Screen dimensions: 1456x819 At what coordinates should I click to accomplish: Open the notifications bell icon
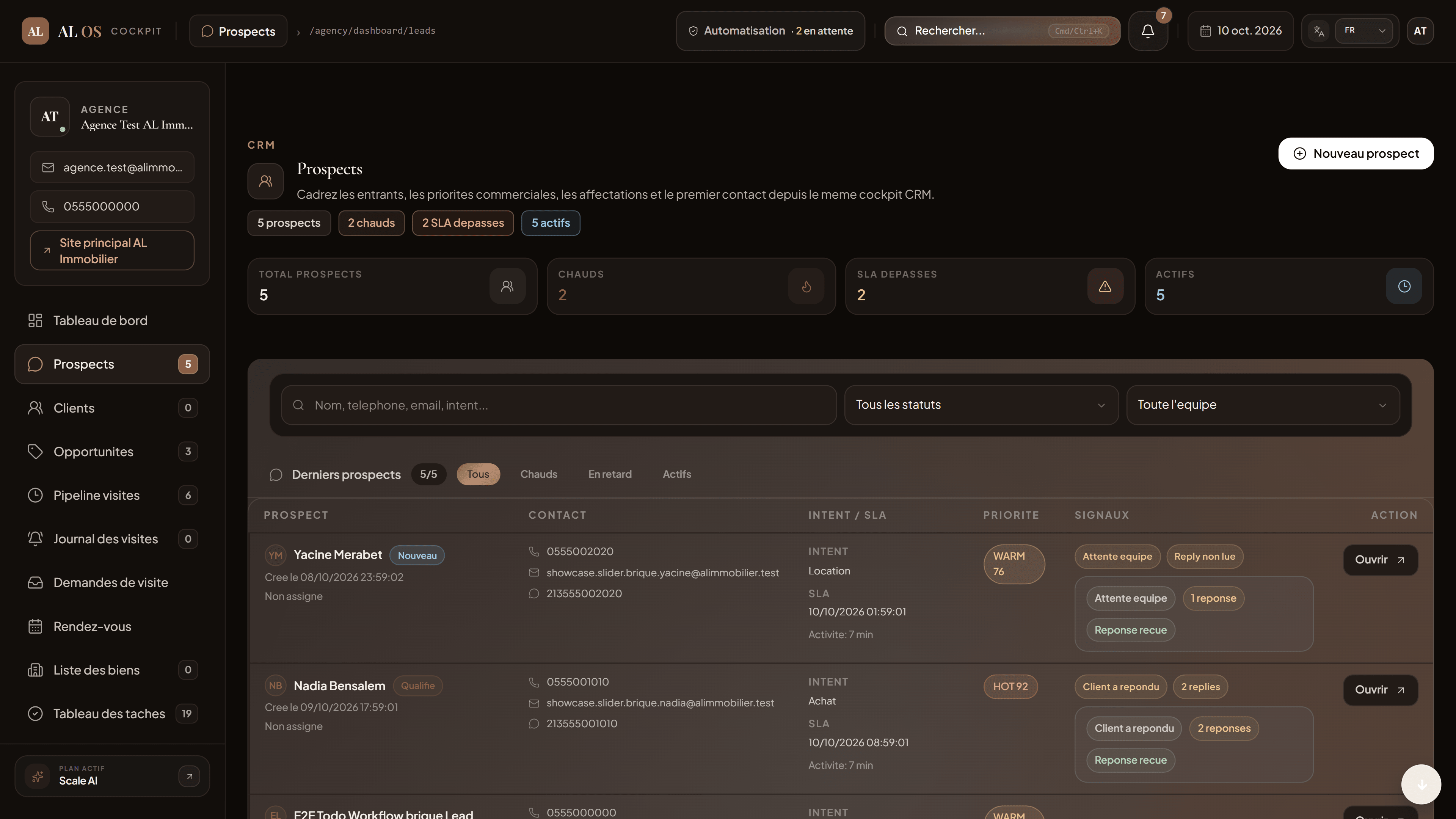point(1147,31)
